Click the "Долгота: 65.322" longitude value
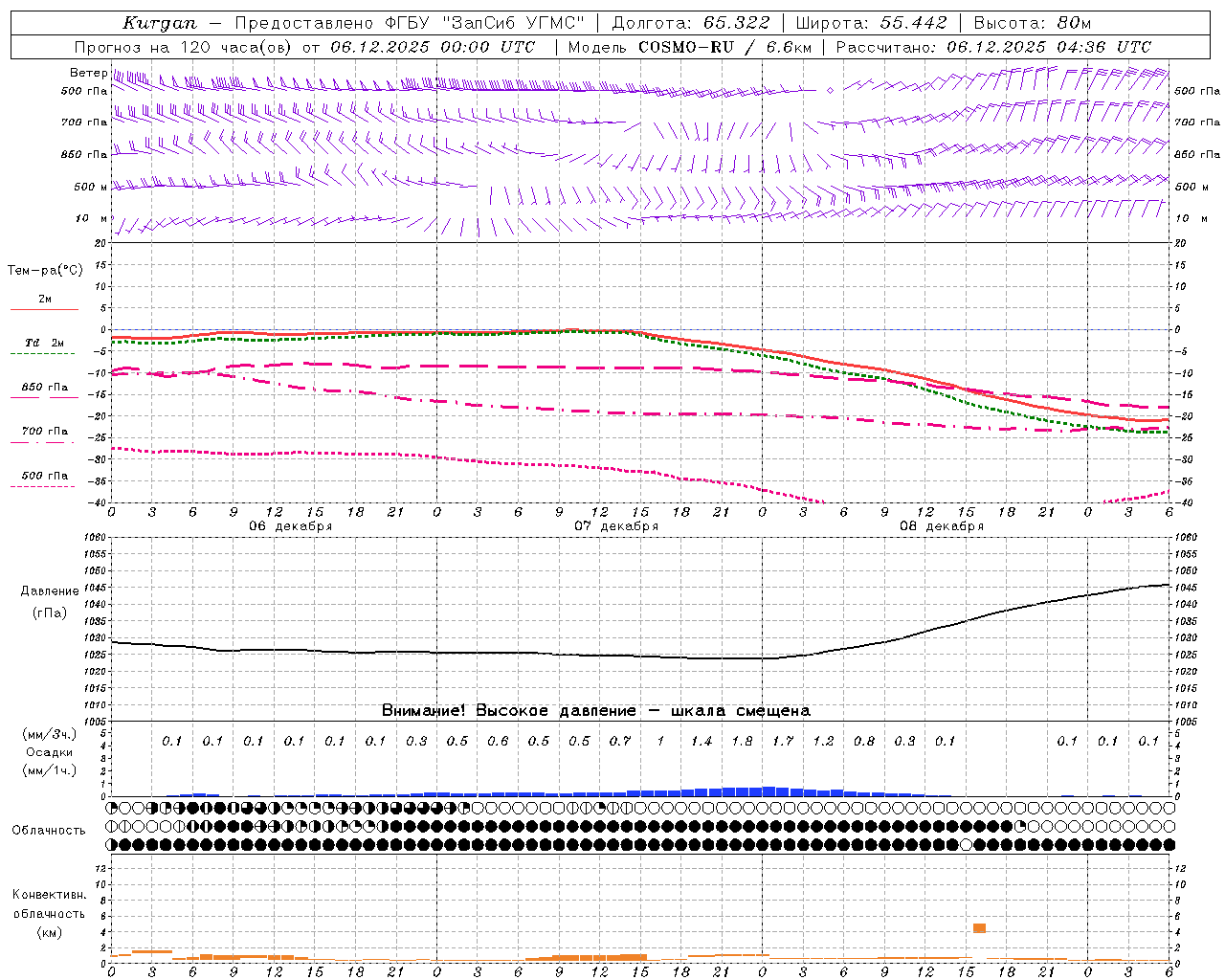Viewport: 1225px width, 980px height. coord(691,23)
